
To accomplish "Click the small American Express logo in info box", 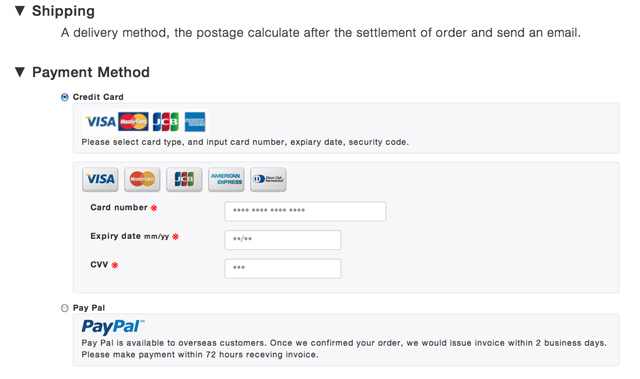I will click(195, 122).
